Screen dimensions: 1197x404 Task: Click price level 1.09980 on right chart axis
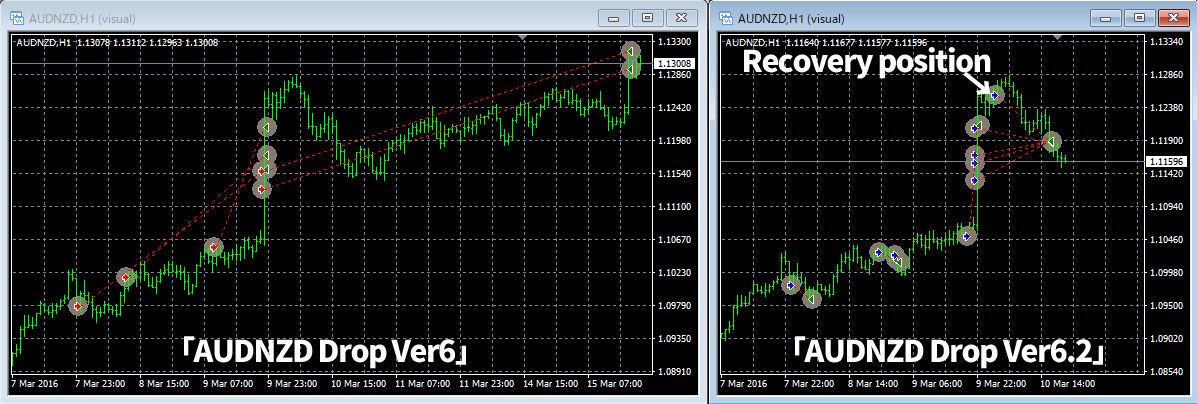coord(1166,273)
